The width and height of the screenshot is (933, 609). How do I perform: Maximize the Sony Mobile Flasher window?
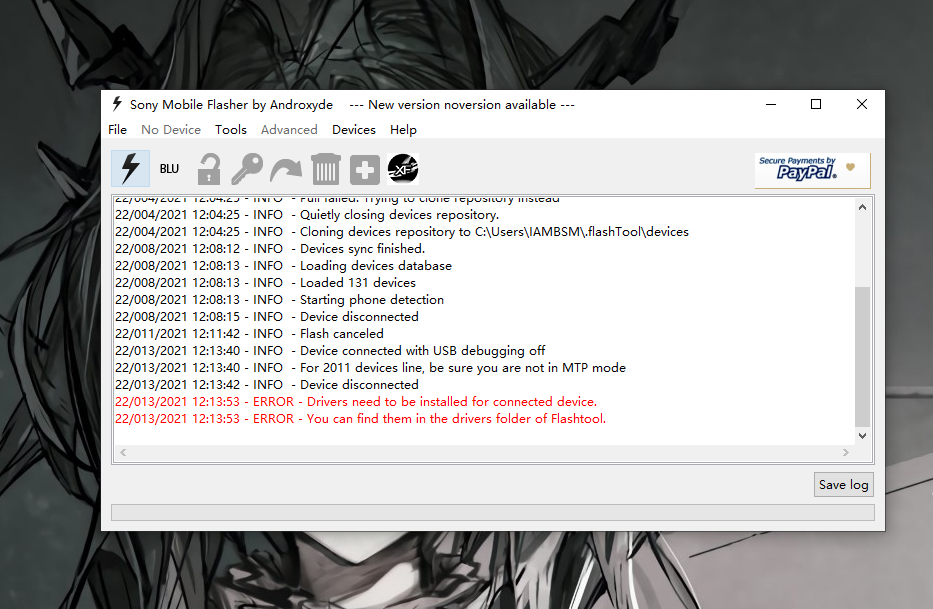point(816,104)
